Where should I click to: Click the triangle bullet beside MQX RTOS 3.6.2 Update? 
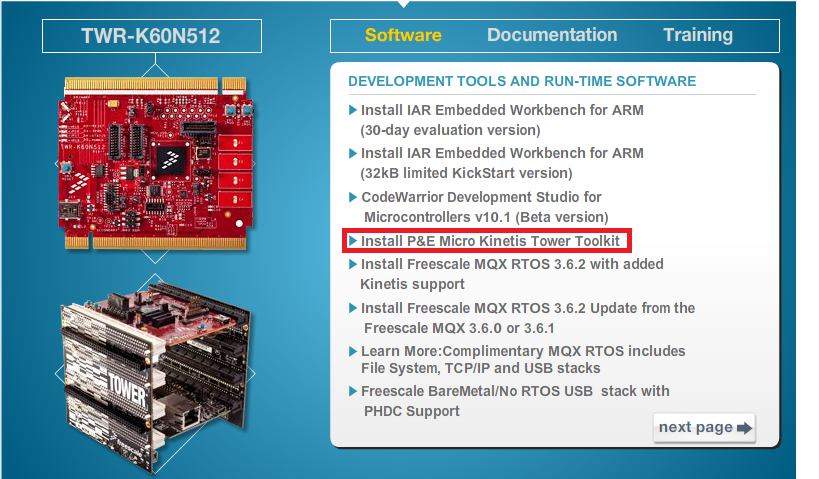(353, 308)
